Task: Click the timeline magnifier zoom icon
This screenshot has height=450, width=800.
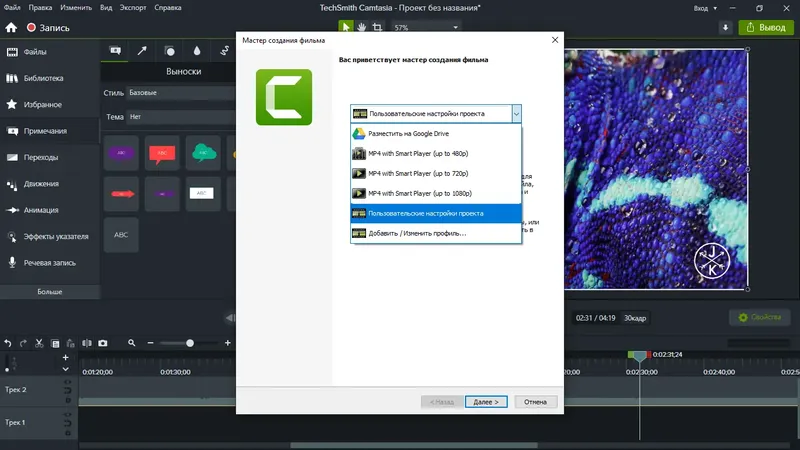Action: [x=132, y=343]
